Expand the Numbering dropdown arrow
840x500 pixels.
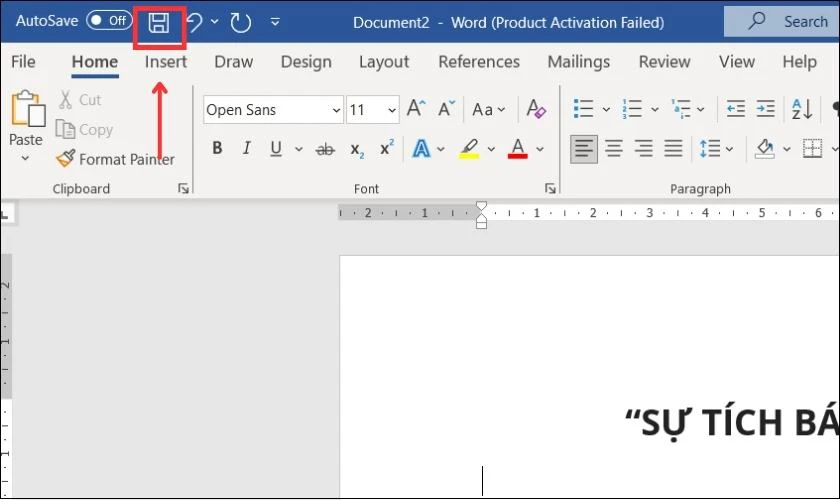(655, 110)
